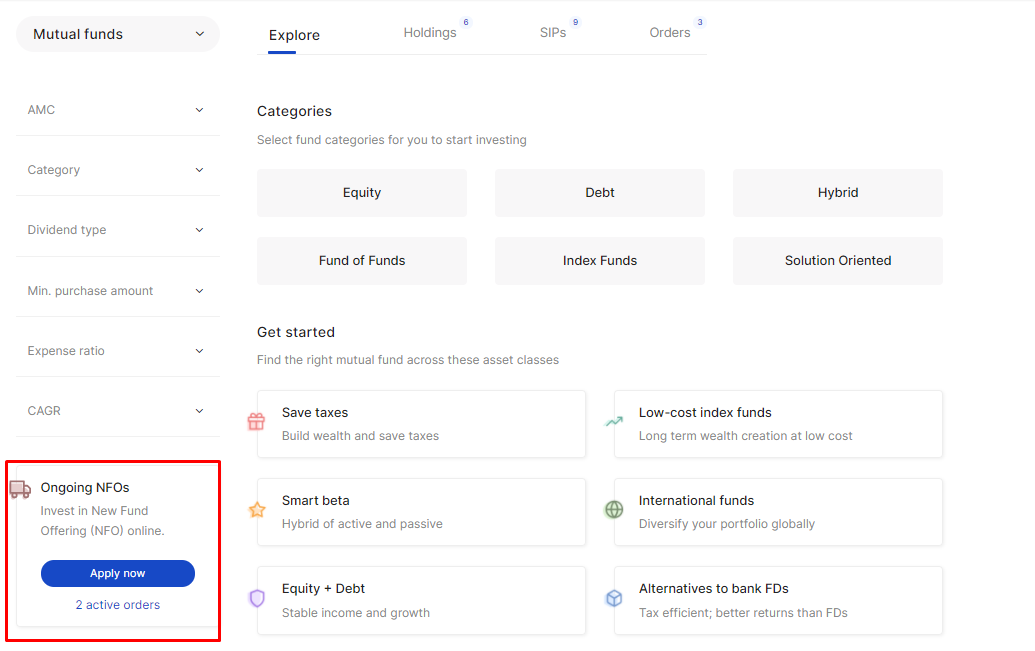This screenshot has width=1035, height=651.
Task: Expand the CAGR filter
Action: [x=117, y=411]
